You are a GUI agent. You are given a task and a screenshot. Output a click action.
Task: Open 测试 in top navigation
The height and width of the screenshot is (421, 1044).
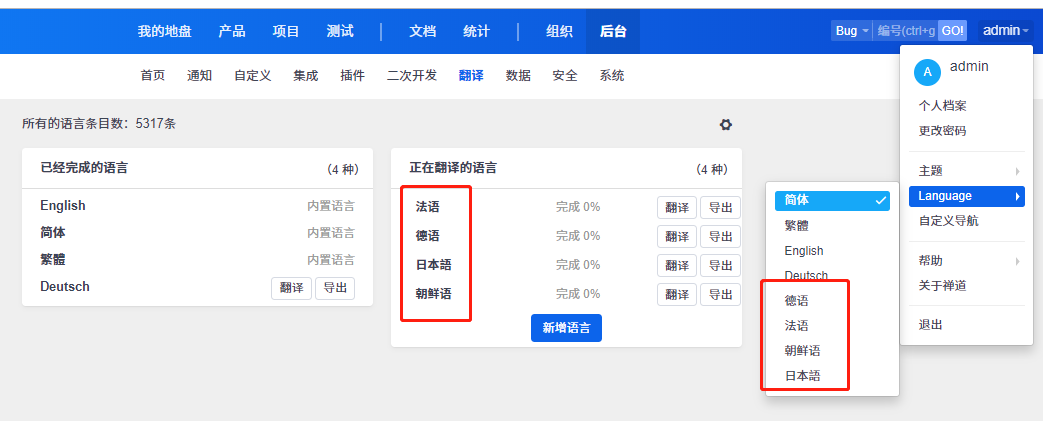point(340,31)
